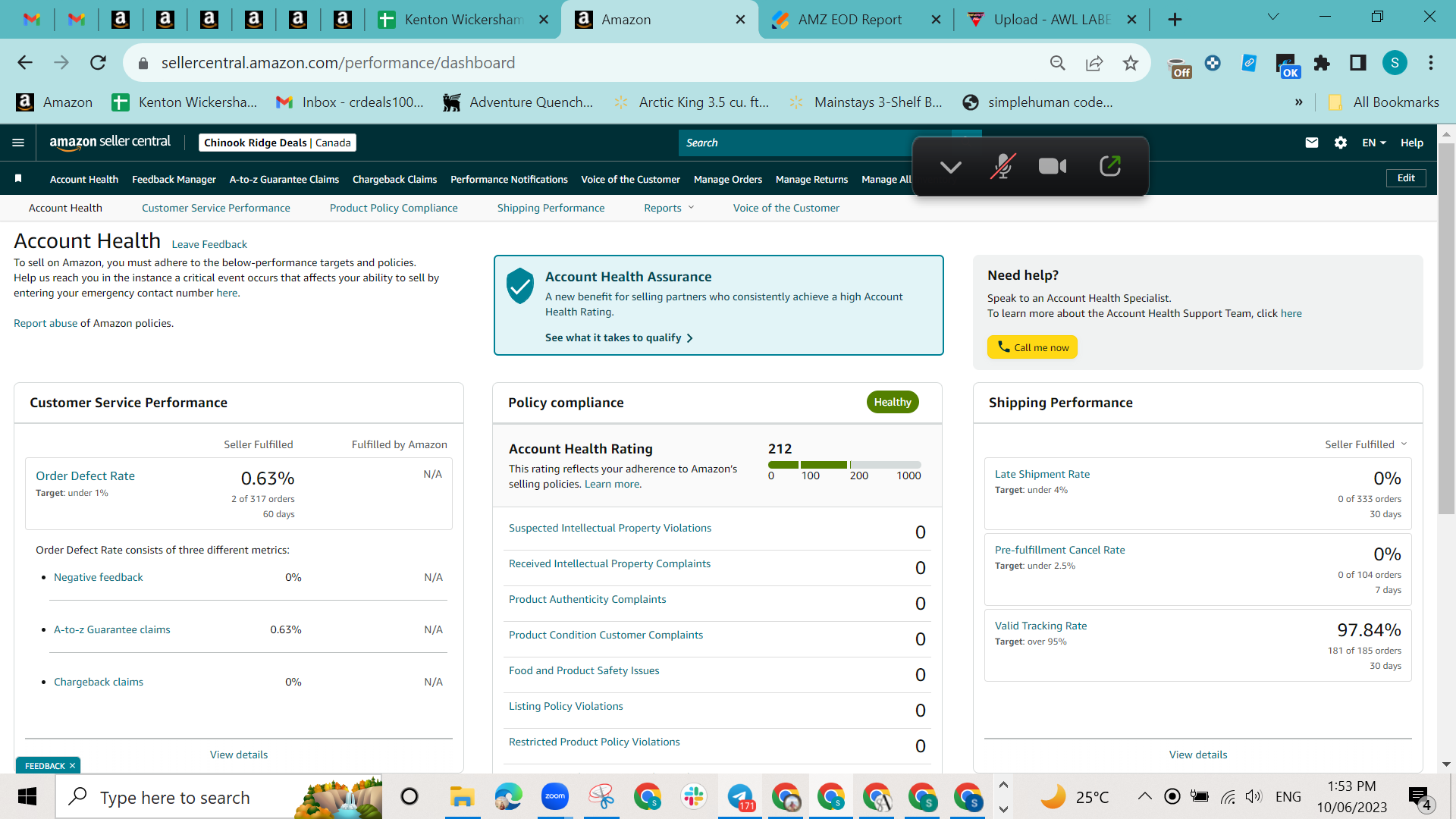Click the Amazon Seller Central logo
Screen dimensions: 1456x819
coord(110,142)
